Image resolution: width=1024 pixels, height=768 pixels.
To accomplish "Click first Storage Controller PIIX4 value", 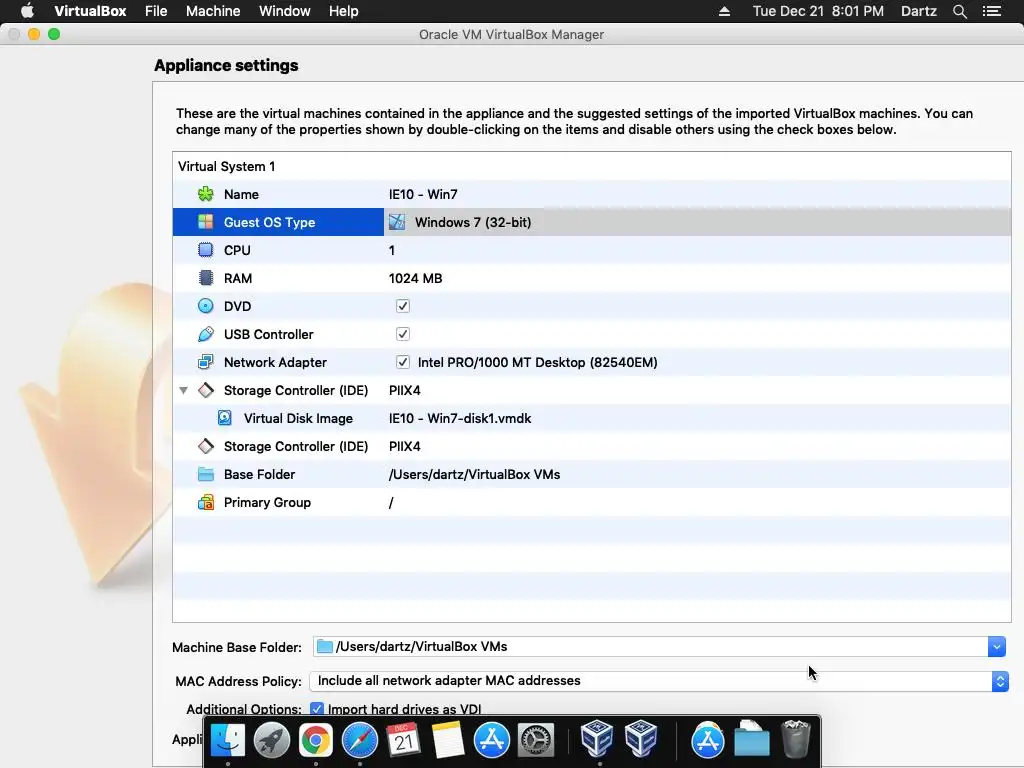I will [404, 390].
